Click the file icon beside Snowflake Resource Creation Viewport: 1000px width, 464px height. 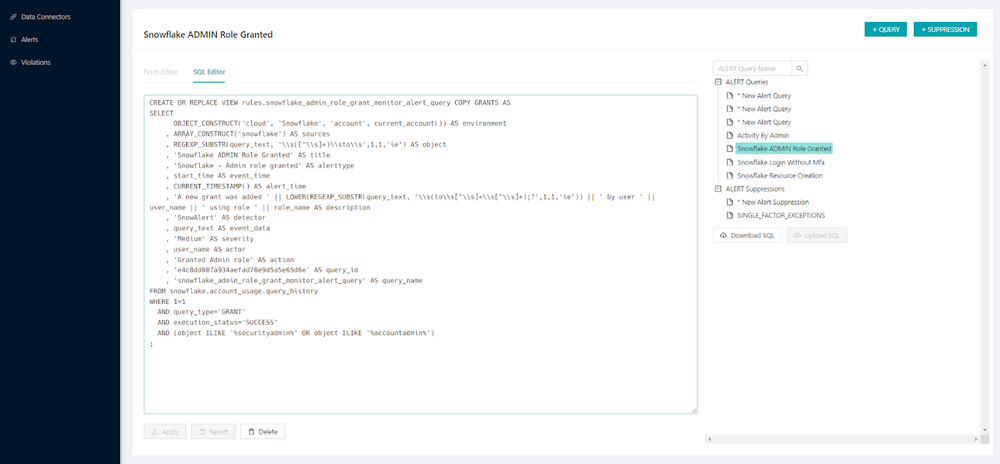[x=730, y=175]
